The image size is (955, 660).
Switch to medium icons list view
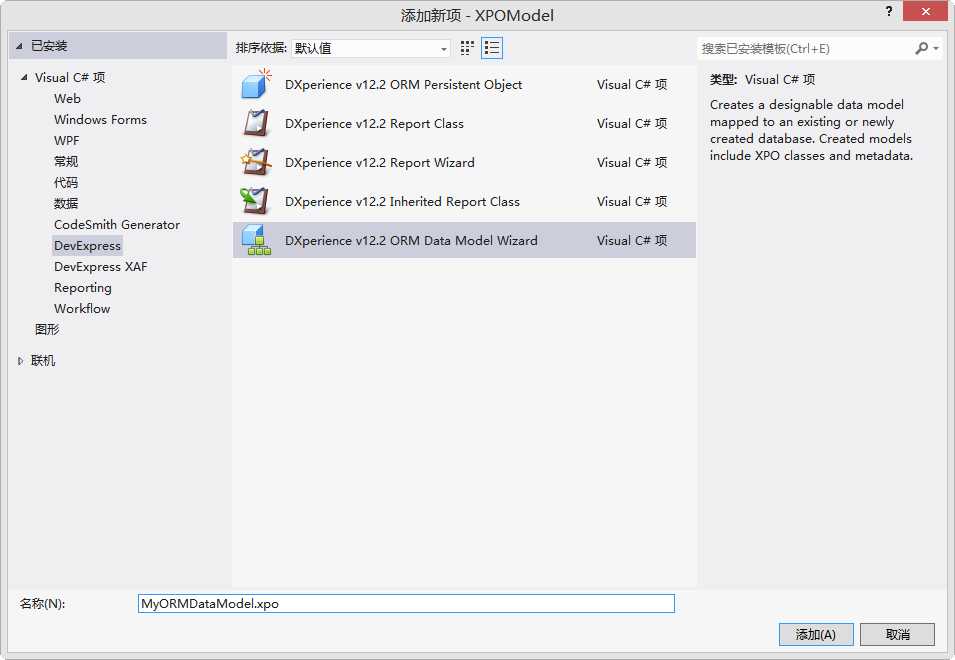coord(492,48)
